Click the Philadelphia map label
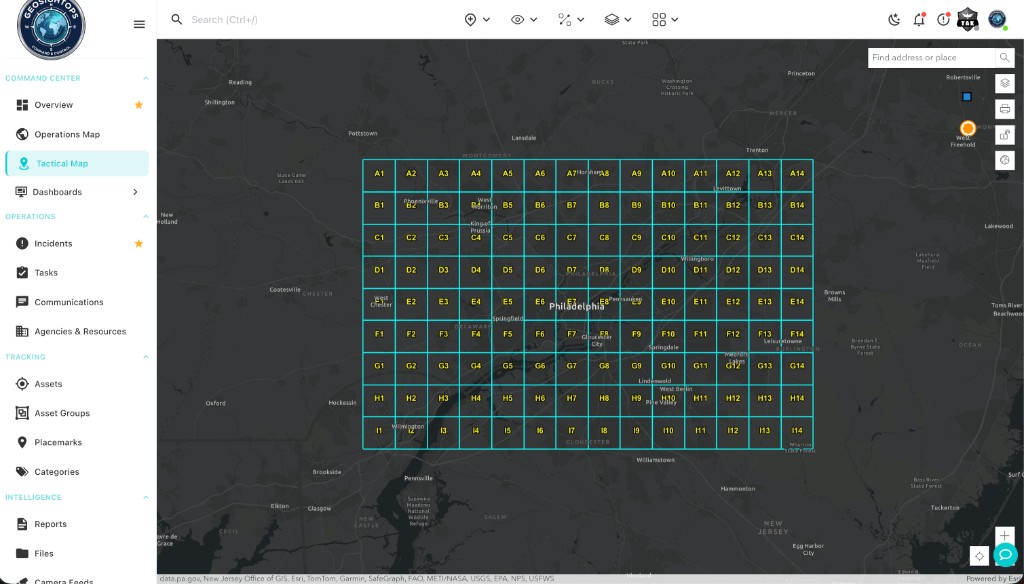Screen dimensions: 1024x584 click(x=577, y=306)
